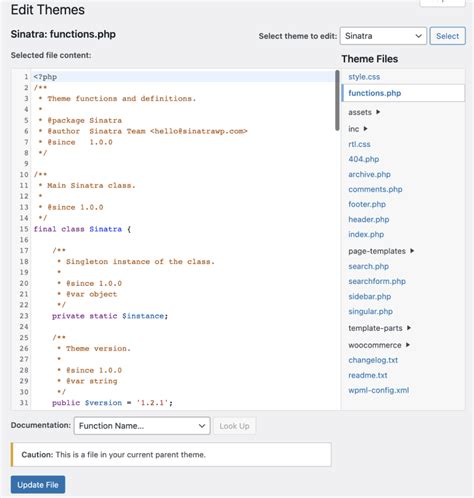474x498 pixels.
Task: Open the Documentation 'Function Name...' dropdown
Action: pyautogui.click(x=142, y=426)
